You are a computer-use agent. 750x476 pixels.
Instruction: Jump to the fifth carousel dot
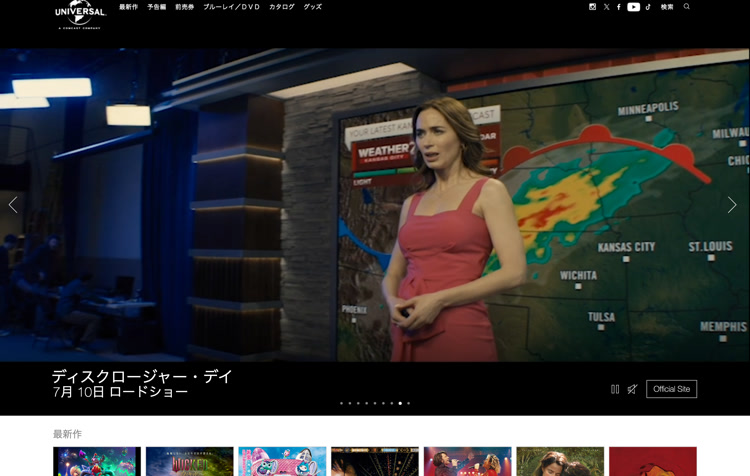[375, 403]
